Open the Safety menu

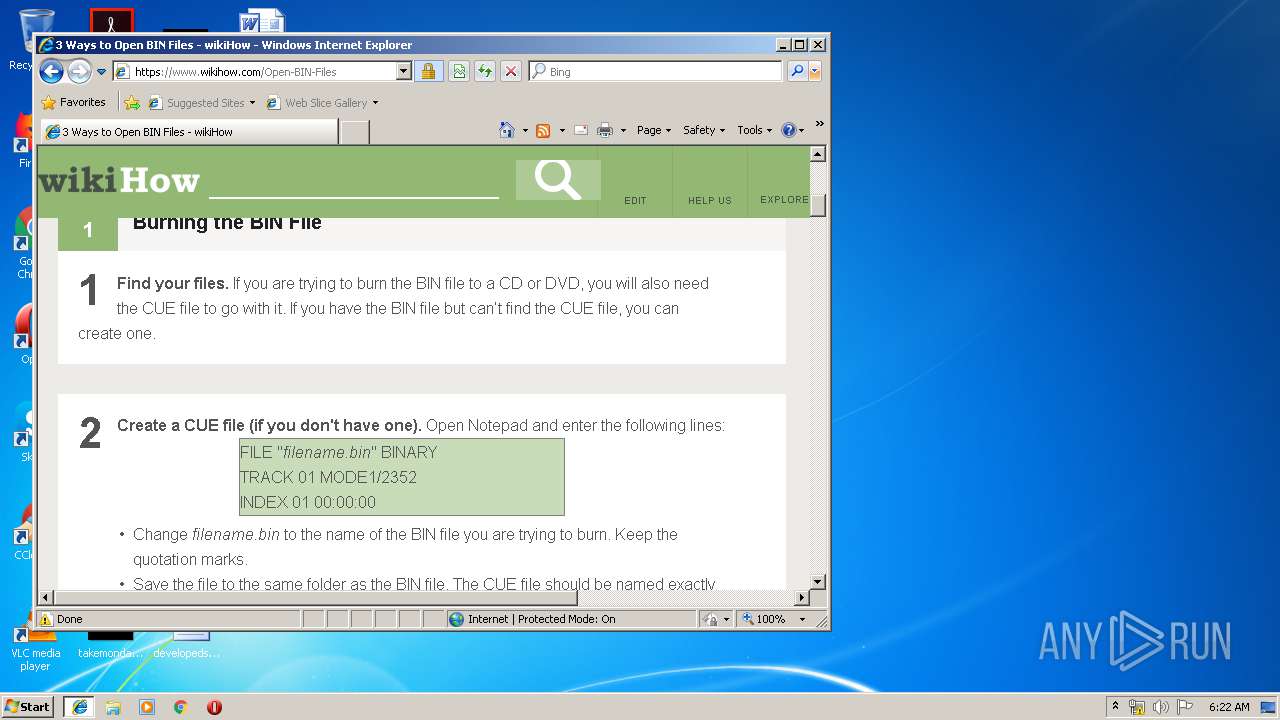[704, 130]
